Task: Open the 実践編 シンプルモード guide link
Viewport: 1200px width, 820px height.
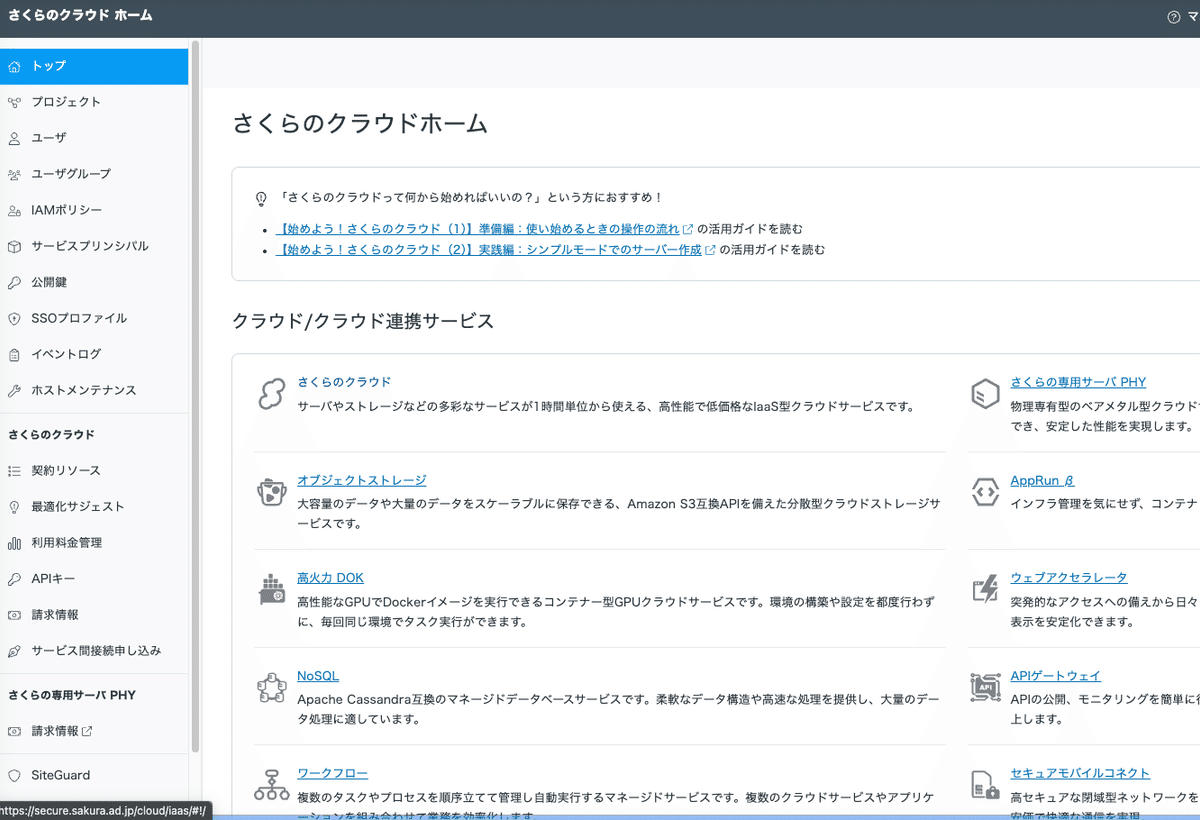Action: [x=496, y=250]
